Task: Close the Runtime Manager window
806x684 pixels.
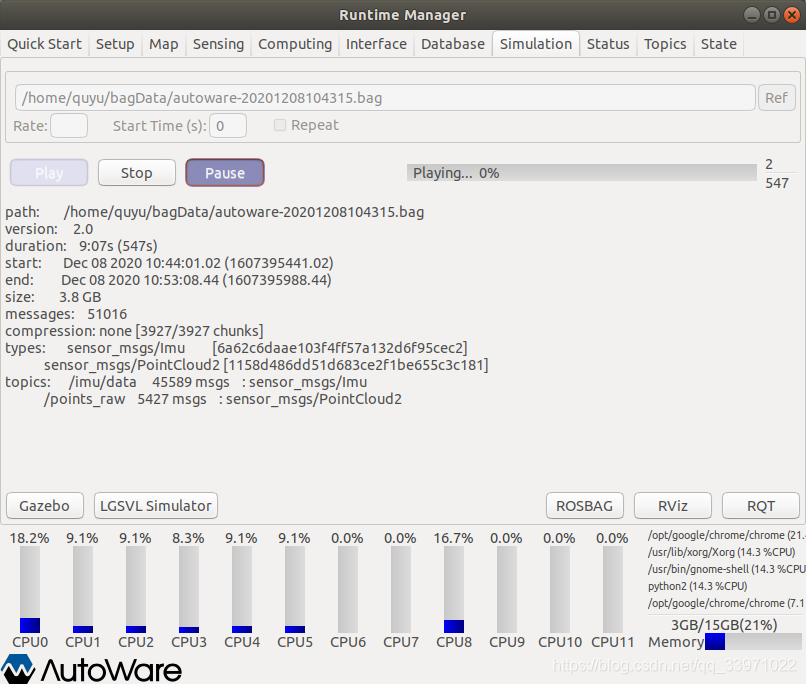Action: pyautogui.click(x=792, y=15)
